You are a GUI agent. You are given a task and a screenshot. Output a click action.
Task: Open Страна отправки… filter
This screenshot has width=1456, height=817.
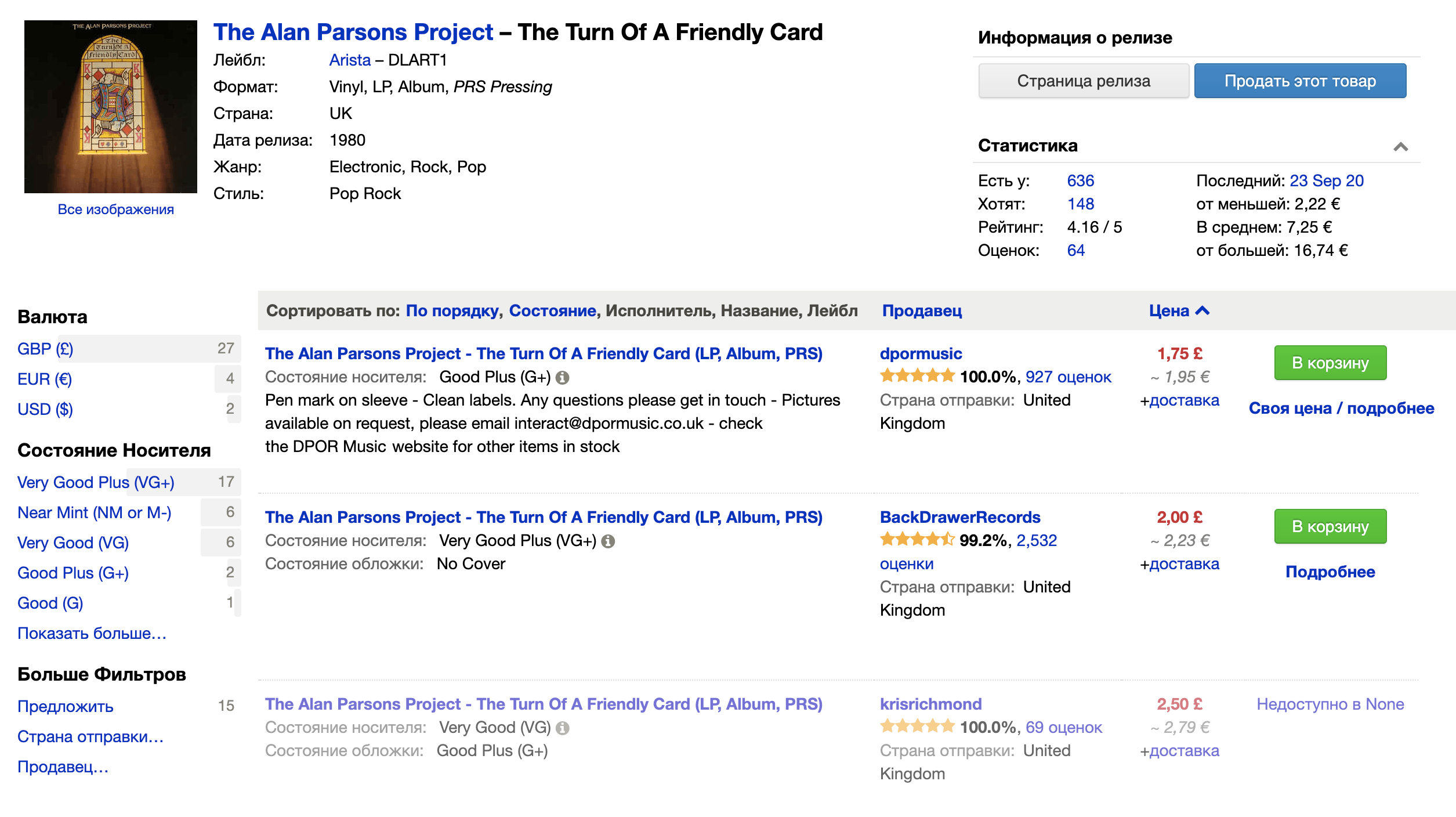point(90,736)
